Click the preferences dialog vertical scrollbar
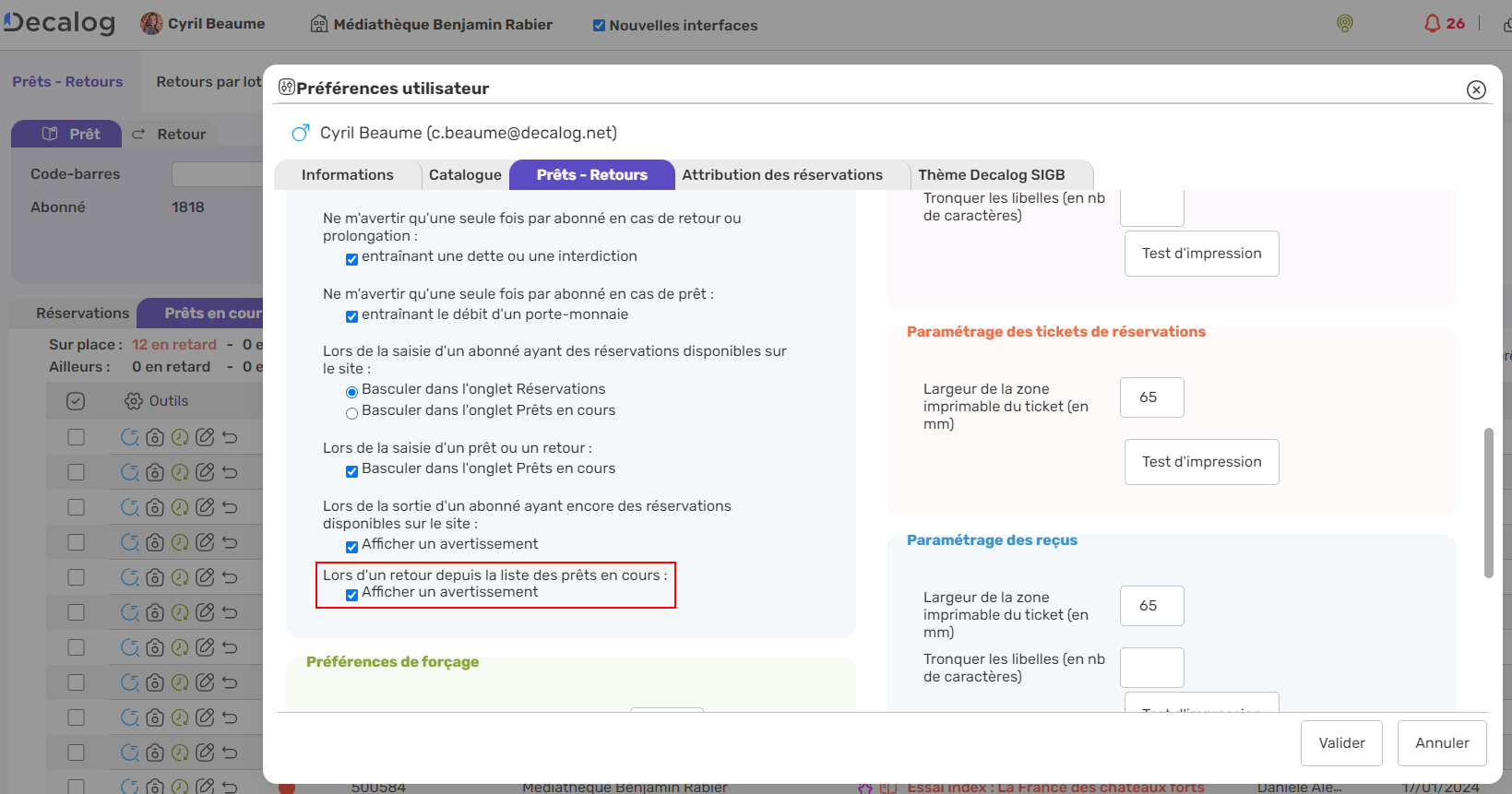 1487,503
